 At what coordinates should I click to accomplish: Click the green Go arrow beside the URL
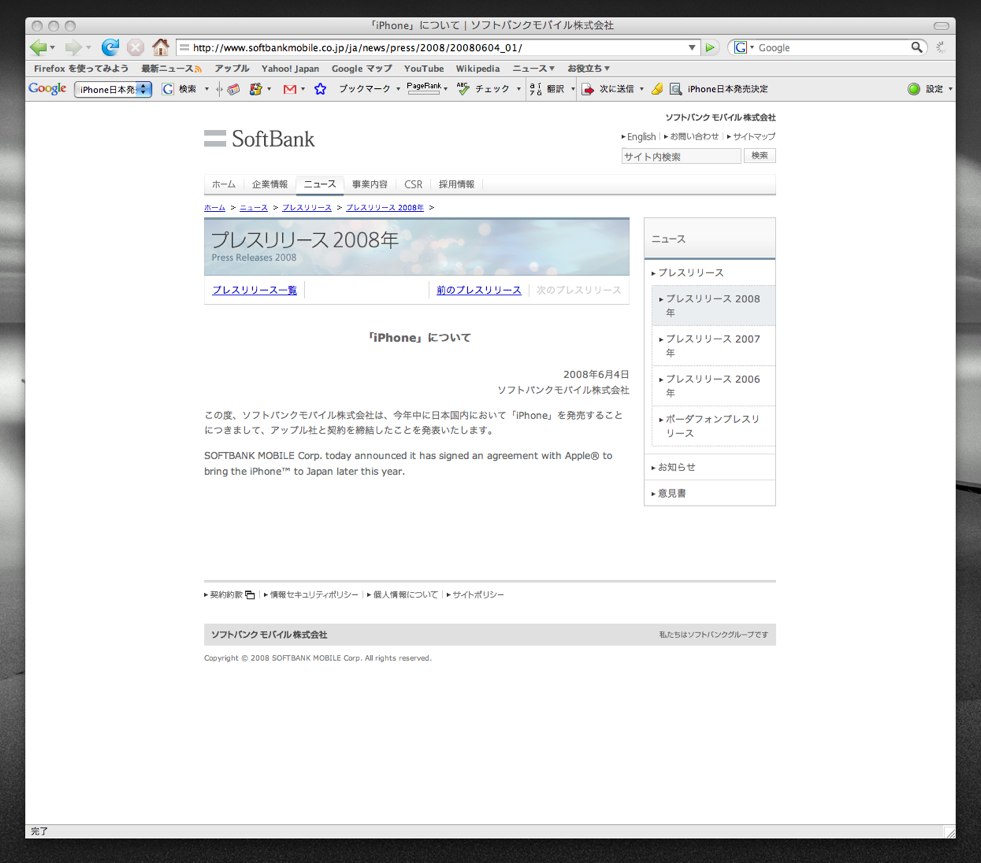710,47
